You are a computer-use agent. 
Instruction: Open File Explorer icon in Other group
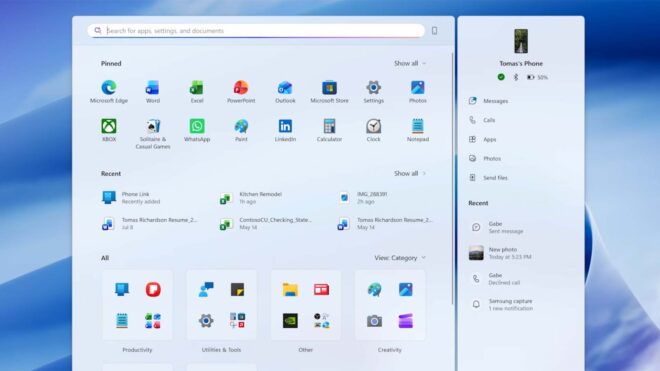tap(290, 289)
